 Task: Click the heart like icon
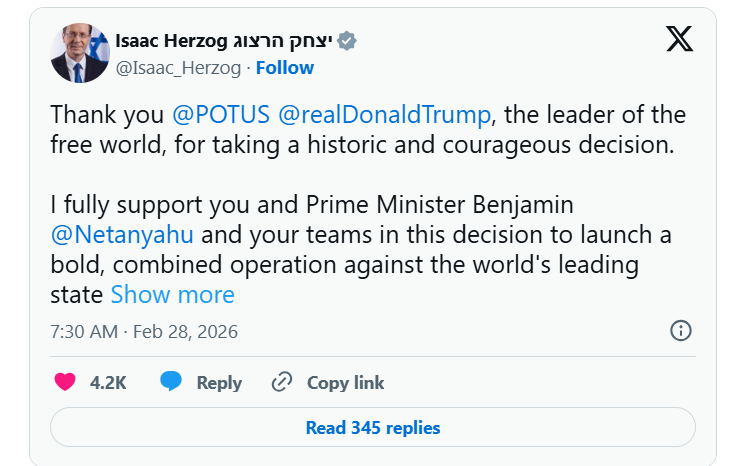tap(65, 382)
